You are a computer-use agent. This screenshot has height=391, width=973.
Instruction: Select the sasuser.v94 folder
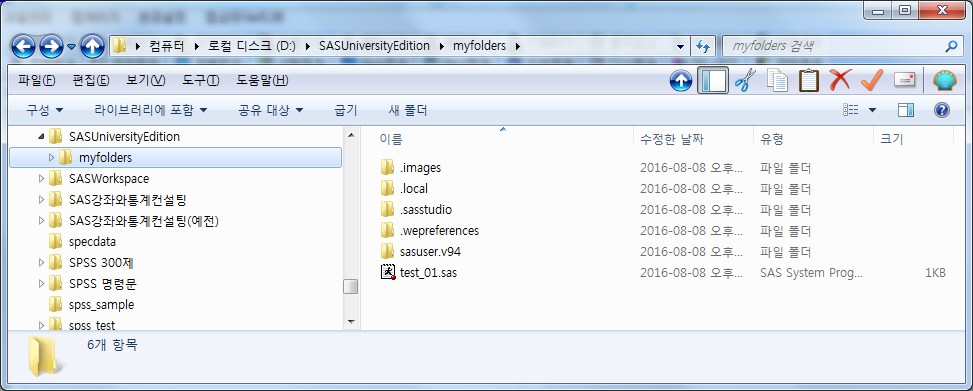click(431, 252)
